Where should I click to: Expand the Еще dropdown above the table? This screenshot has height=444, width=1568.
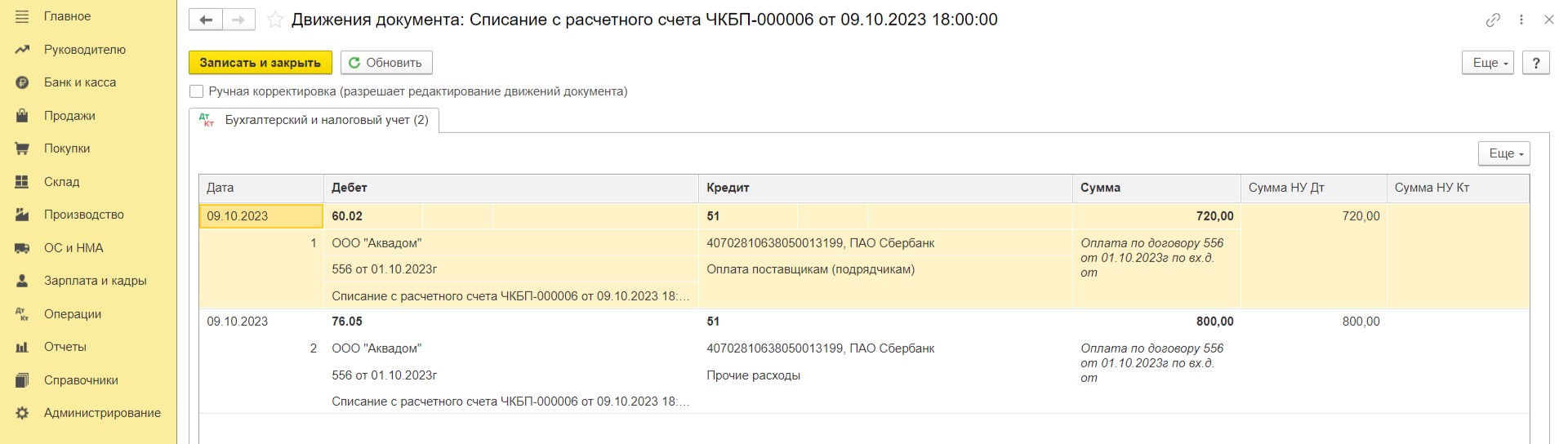1503,153
